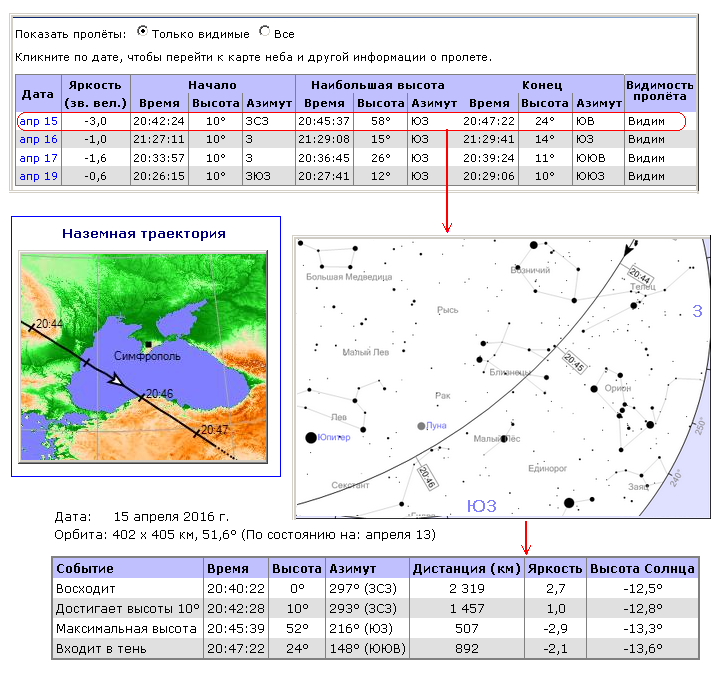
Task: Click the brightness value -3,0
Action: (x=96, y=121)
